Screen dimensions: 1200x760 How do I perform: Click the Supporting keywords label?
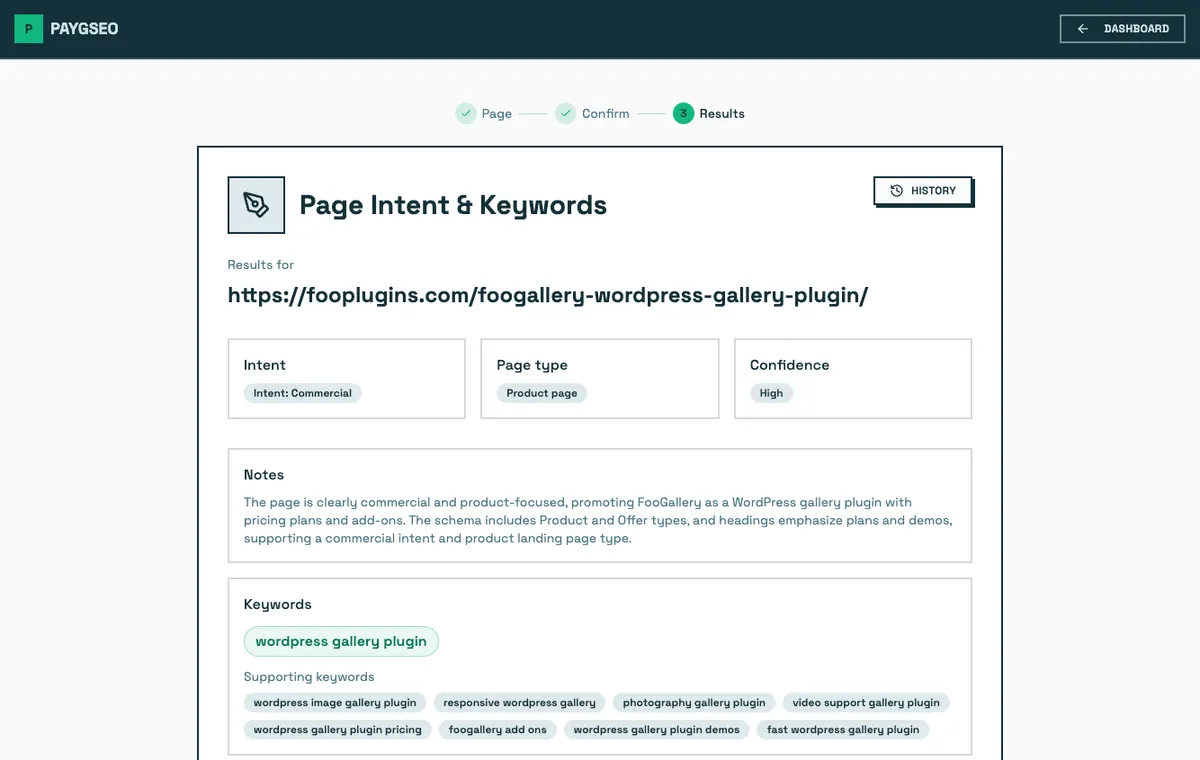coord(309,677)
